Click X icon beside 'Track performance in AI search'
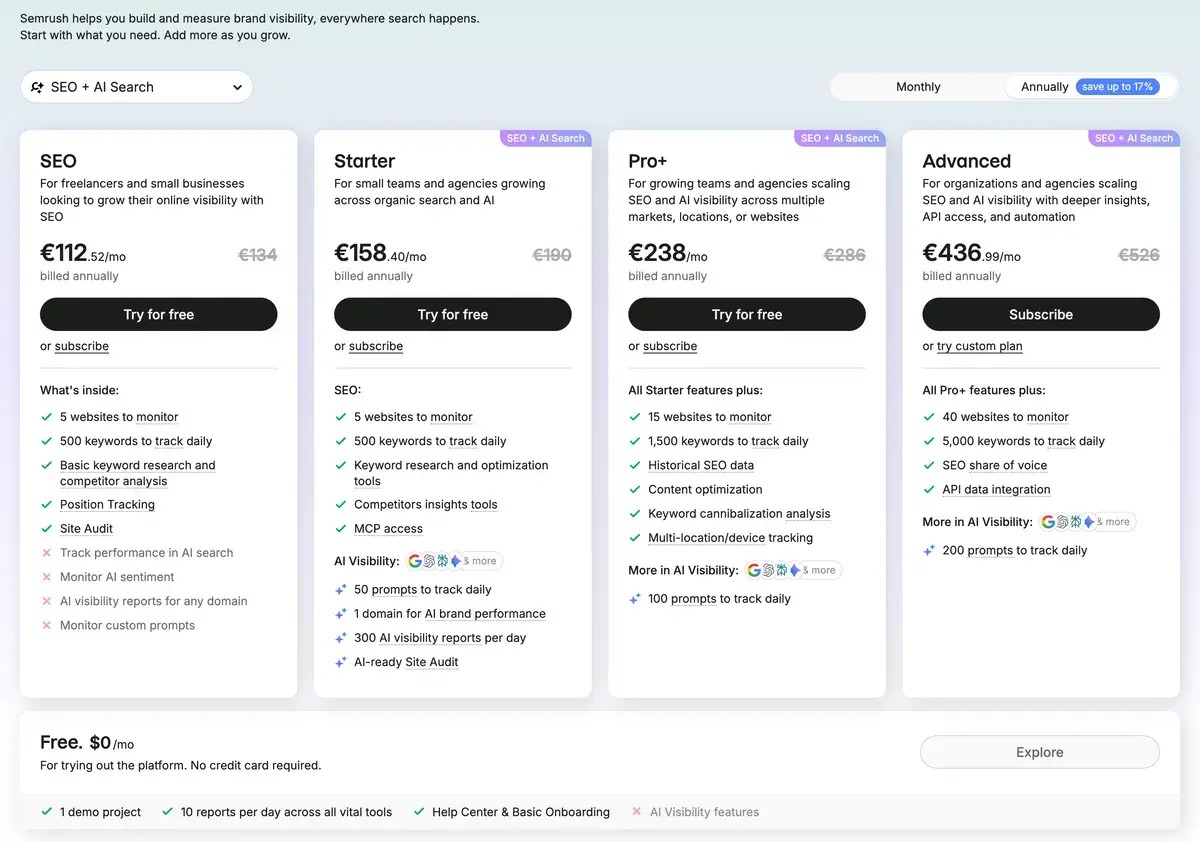 pyautogui.click(x=46, y=553)
